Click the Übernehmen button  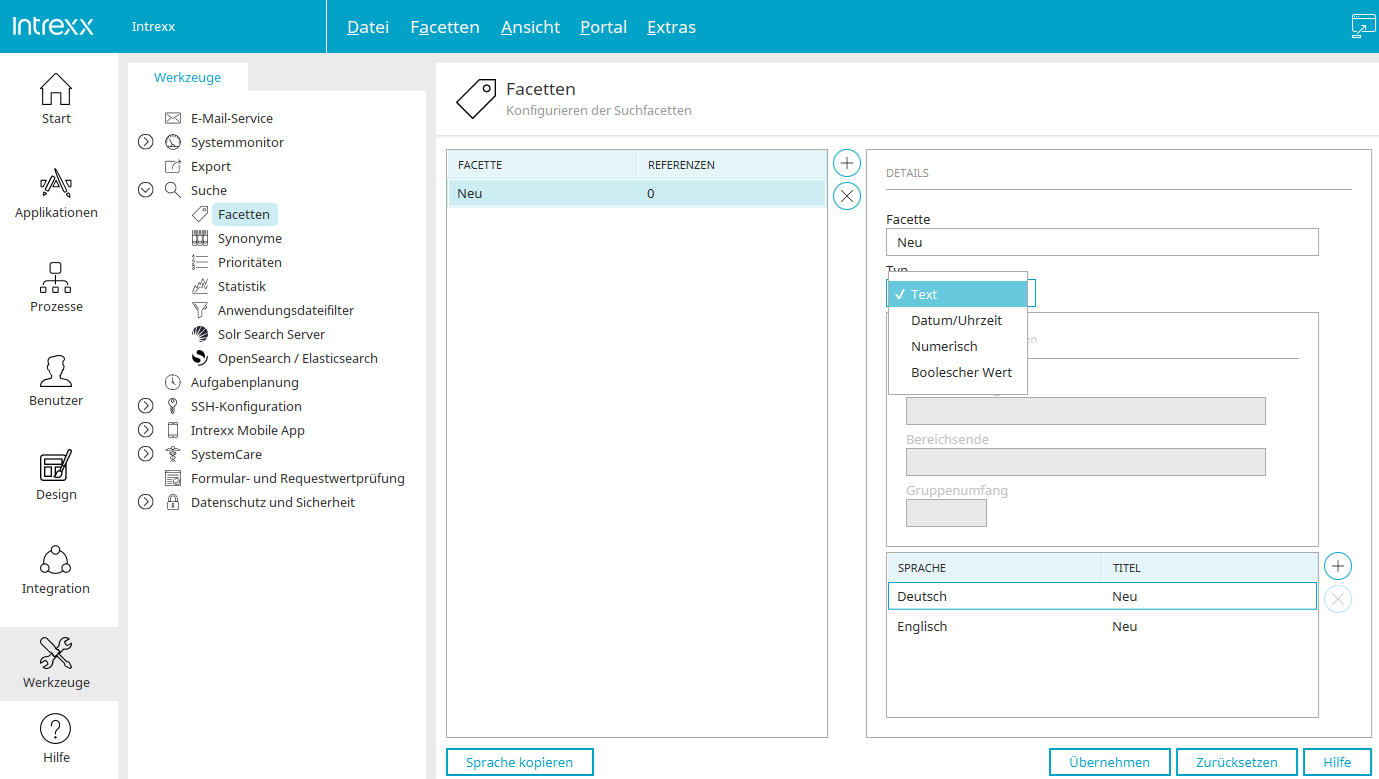click(x=1109, y=762)
